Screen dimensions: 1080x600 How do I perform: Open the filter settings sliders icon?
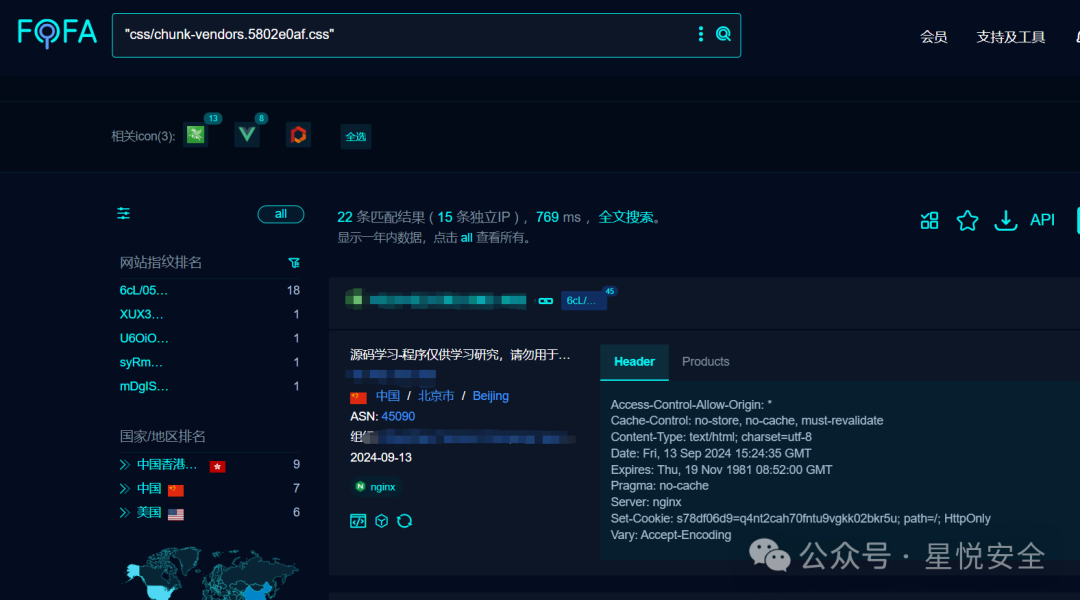123,214
